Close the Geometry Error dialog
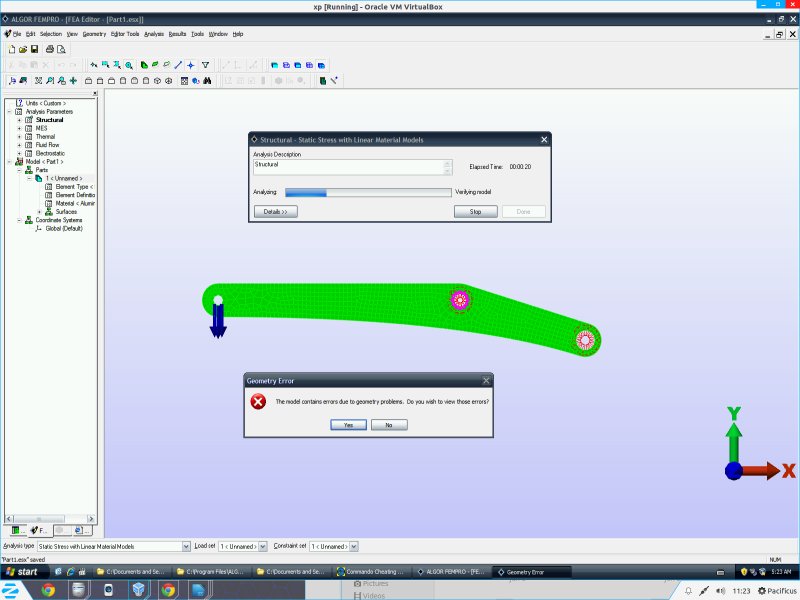The width and height of the screenshot is (800, 600). 486,381
